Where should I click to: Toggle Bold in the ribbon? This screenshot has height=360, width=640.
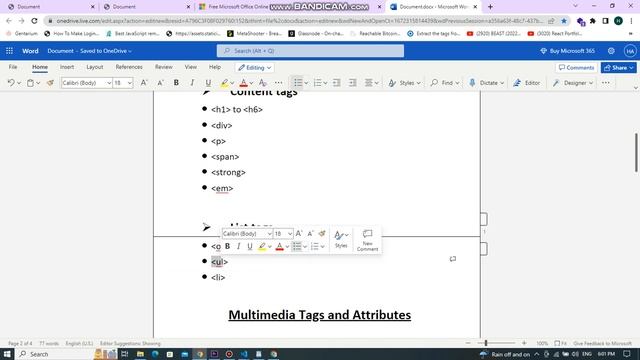[176, 83]
